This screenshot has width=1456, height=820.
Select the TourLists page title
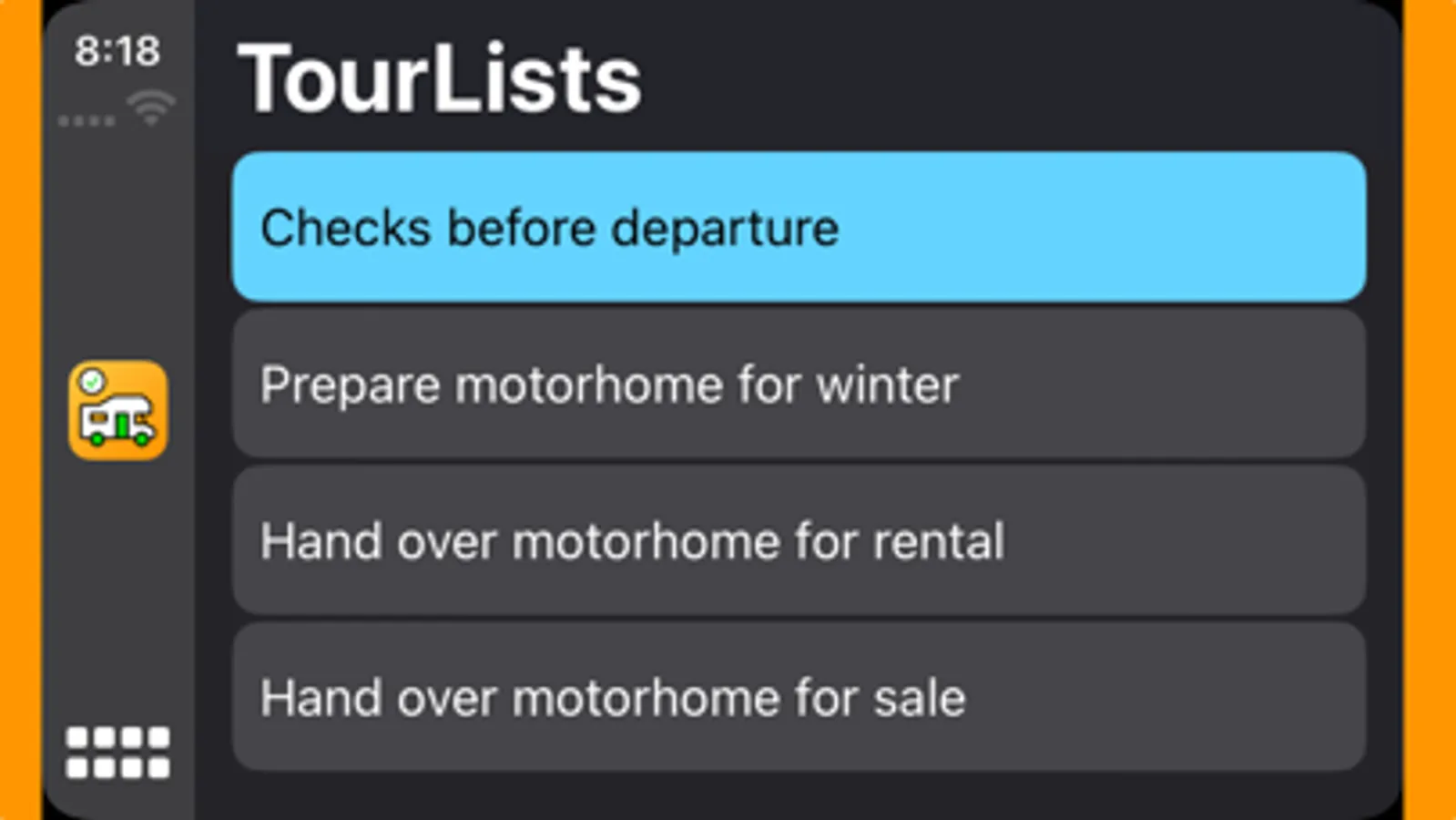pyautogui.click(x=440, y=79)
